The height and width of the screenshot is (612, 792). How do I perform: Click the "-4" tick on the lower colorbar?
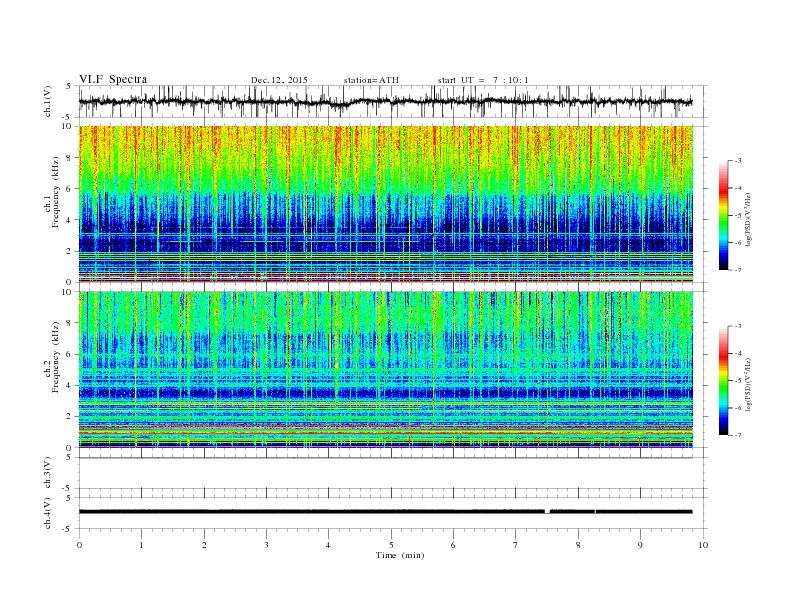click(x=738, y=353)
